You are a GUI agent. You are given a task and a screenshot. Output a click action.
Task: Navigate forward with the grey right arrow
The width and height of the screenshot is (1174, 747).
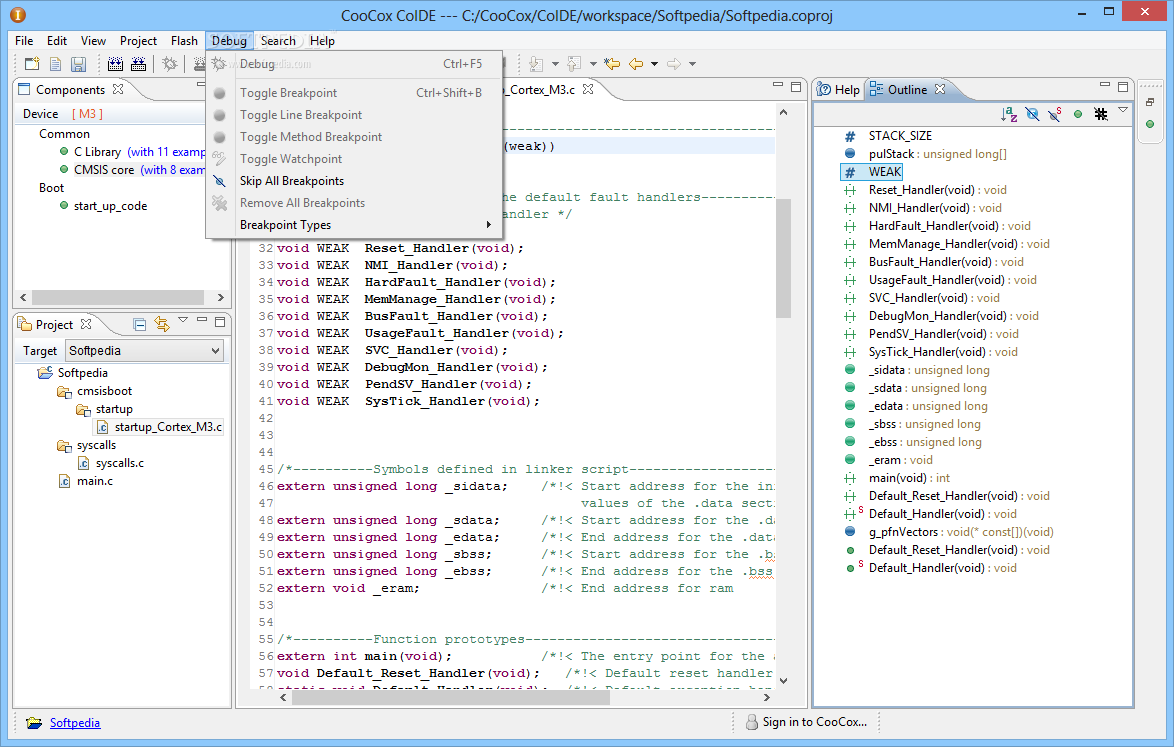tap(674, 64)
